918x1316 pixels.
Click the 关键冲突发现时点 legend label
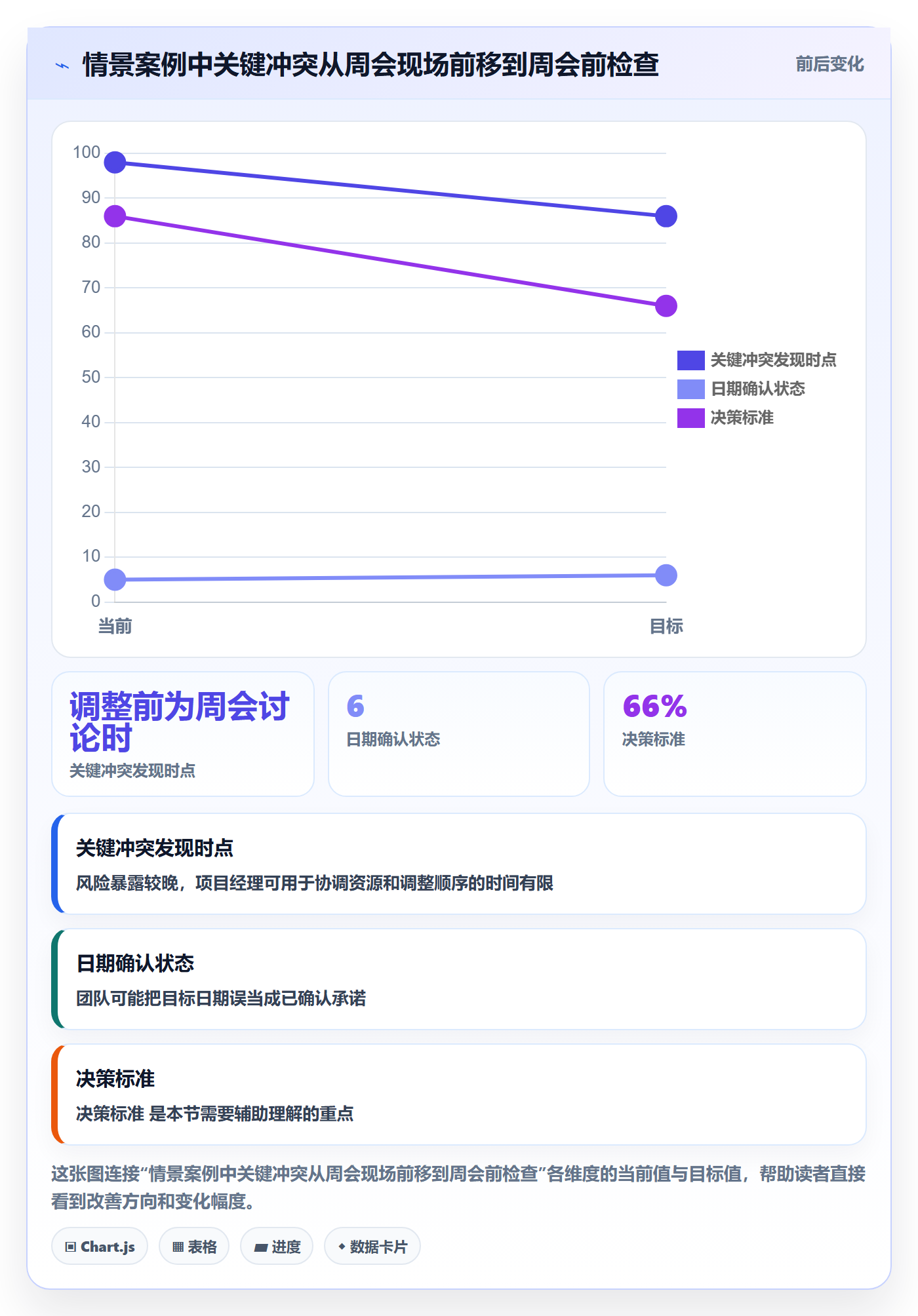773,360
